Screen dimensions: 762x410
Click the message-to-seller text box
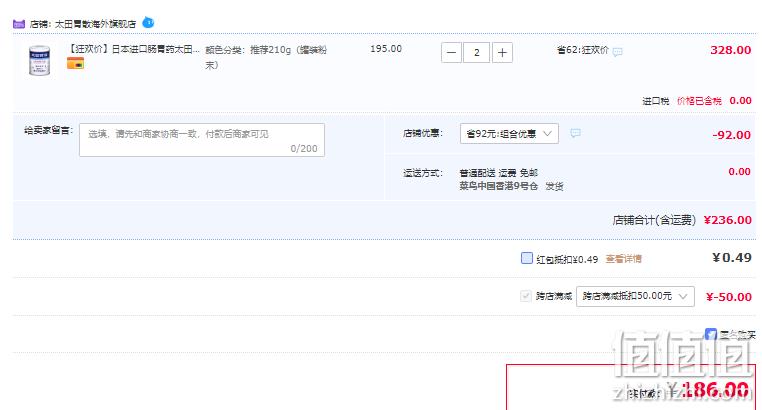202,140
